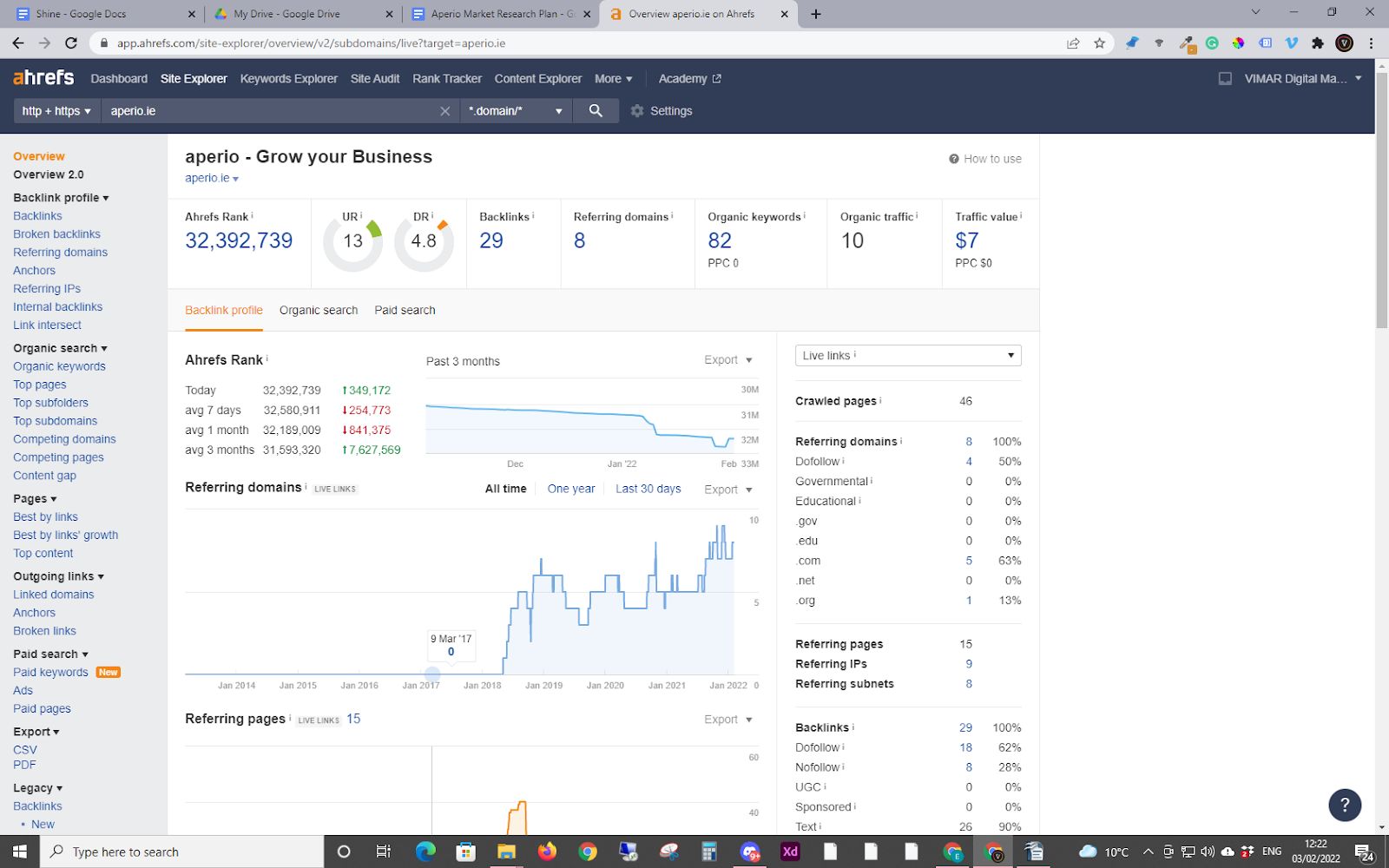Screen dimensions: 1389x868
Task: Open Content gap in the sidebar
Action: [44, 476]
